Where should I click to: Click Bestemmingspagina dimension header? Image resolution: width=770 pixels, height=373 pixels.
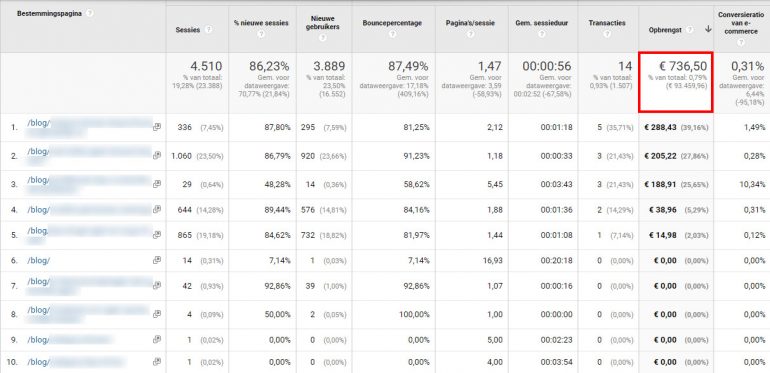[x=50, y=14]
